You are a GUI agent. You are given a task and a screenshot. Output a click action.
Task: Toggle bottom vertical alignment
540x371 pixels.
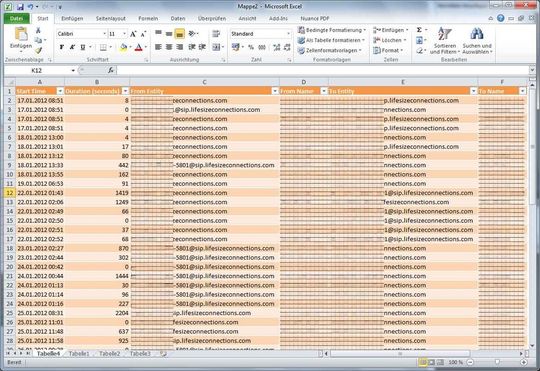click(x=179, y=34)
